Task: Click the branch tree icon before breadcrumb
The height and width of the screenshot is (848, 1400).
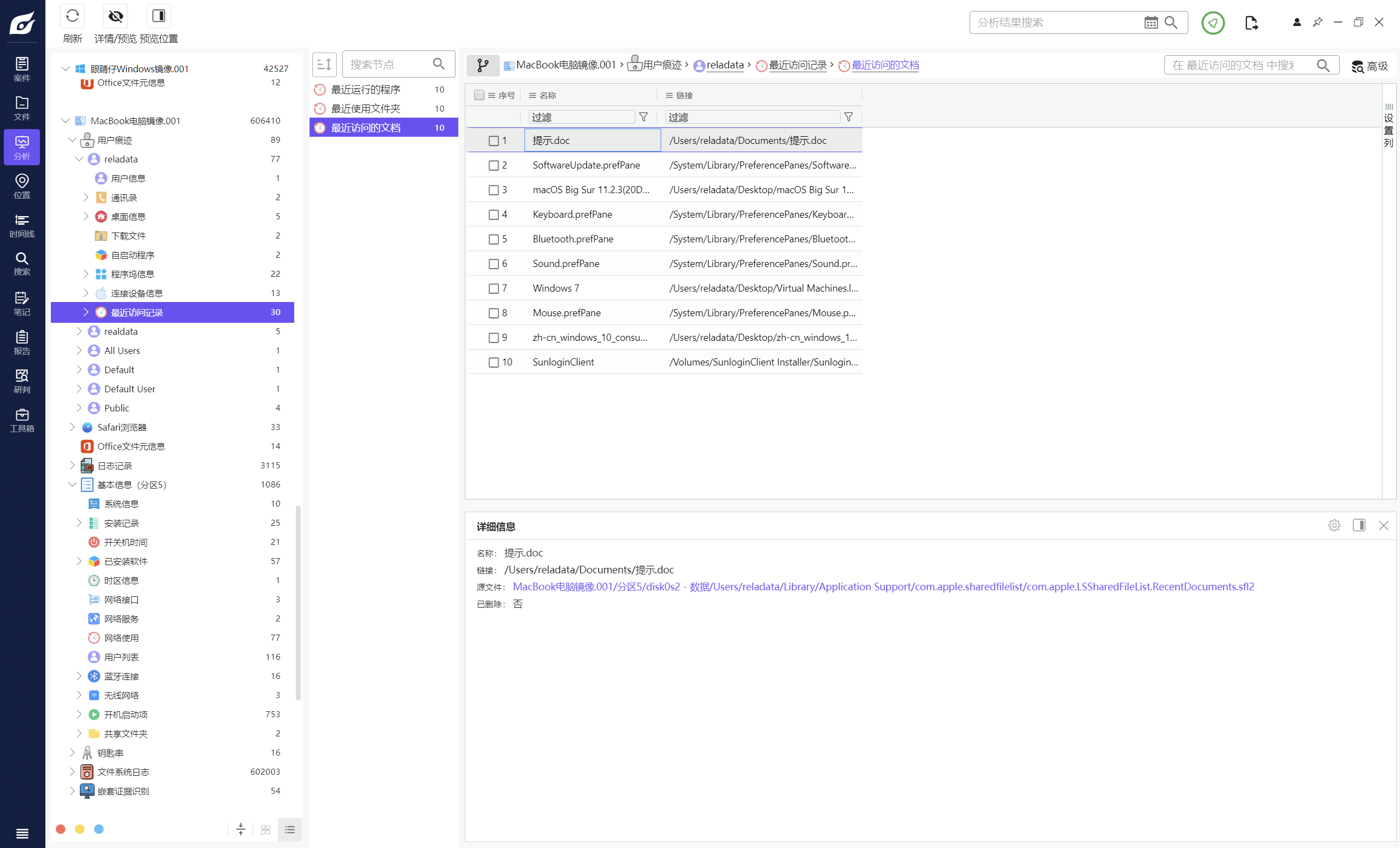Action: pos(482,65)
